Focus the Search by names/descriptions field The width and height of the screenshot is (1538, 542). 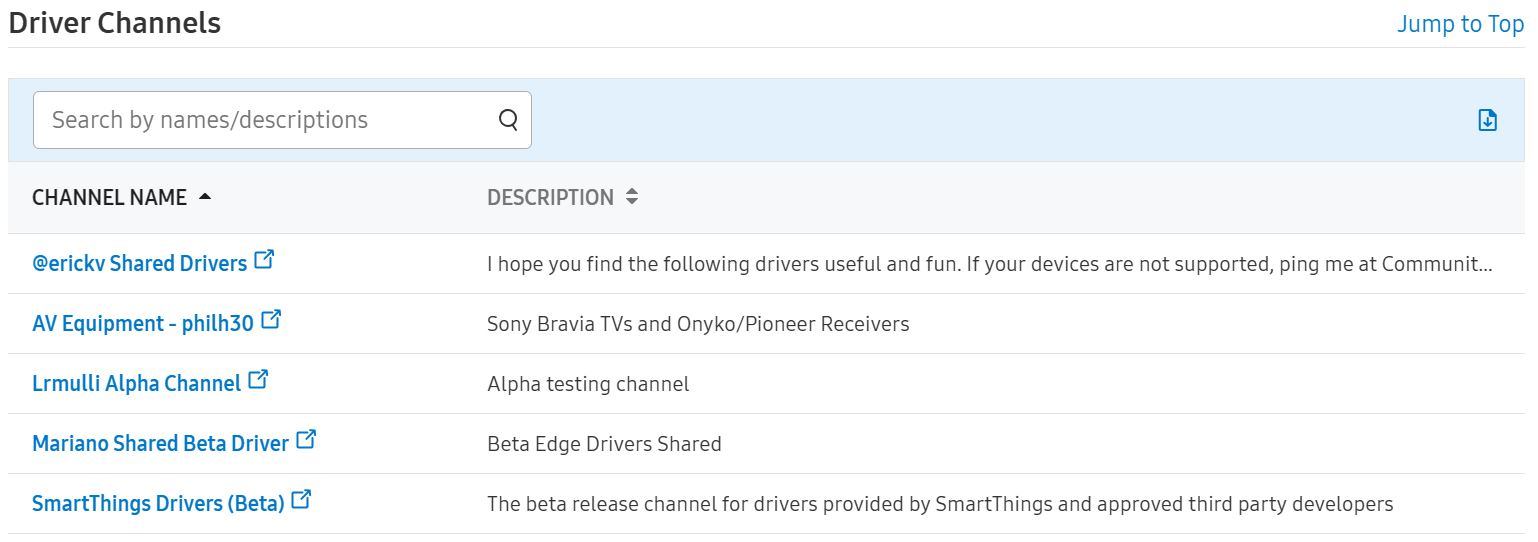(282, 120)
